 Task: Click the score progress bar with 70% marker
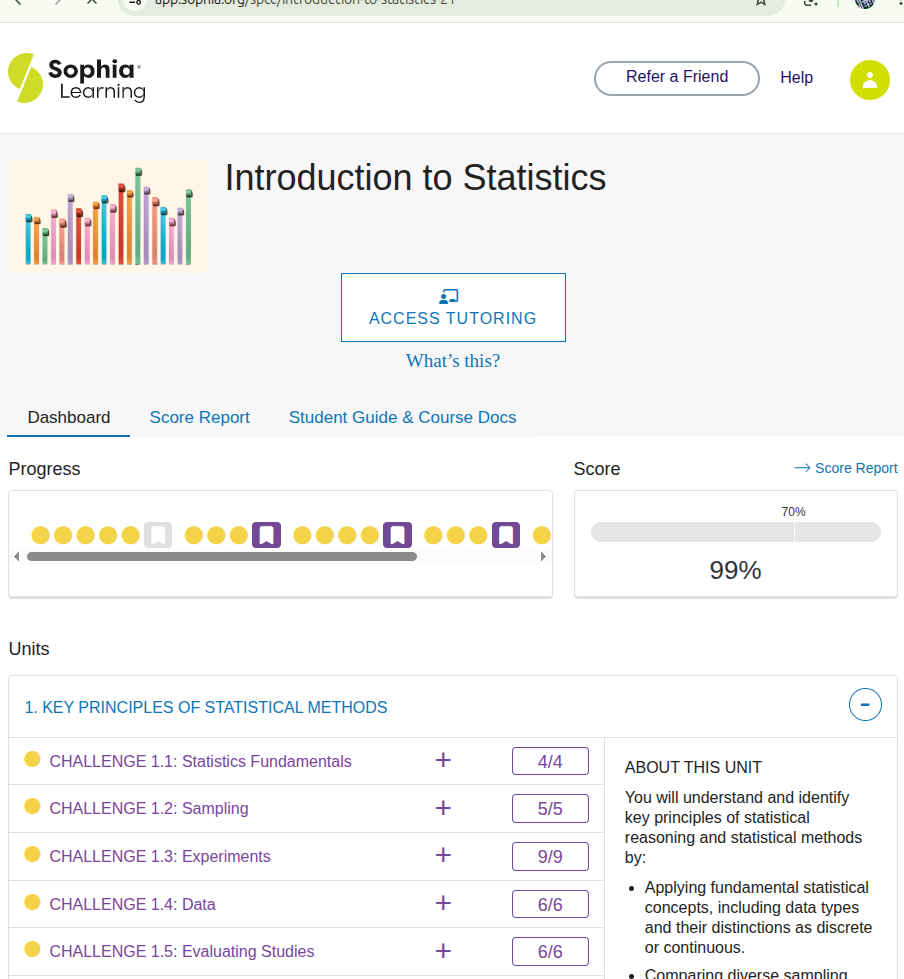[735, 532]
